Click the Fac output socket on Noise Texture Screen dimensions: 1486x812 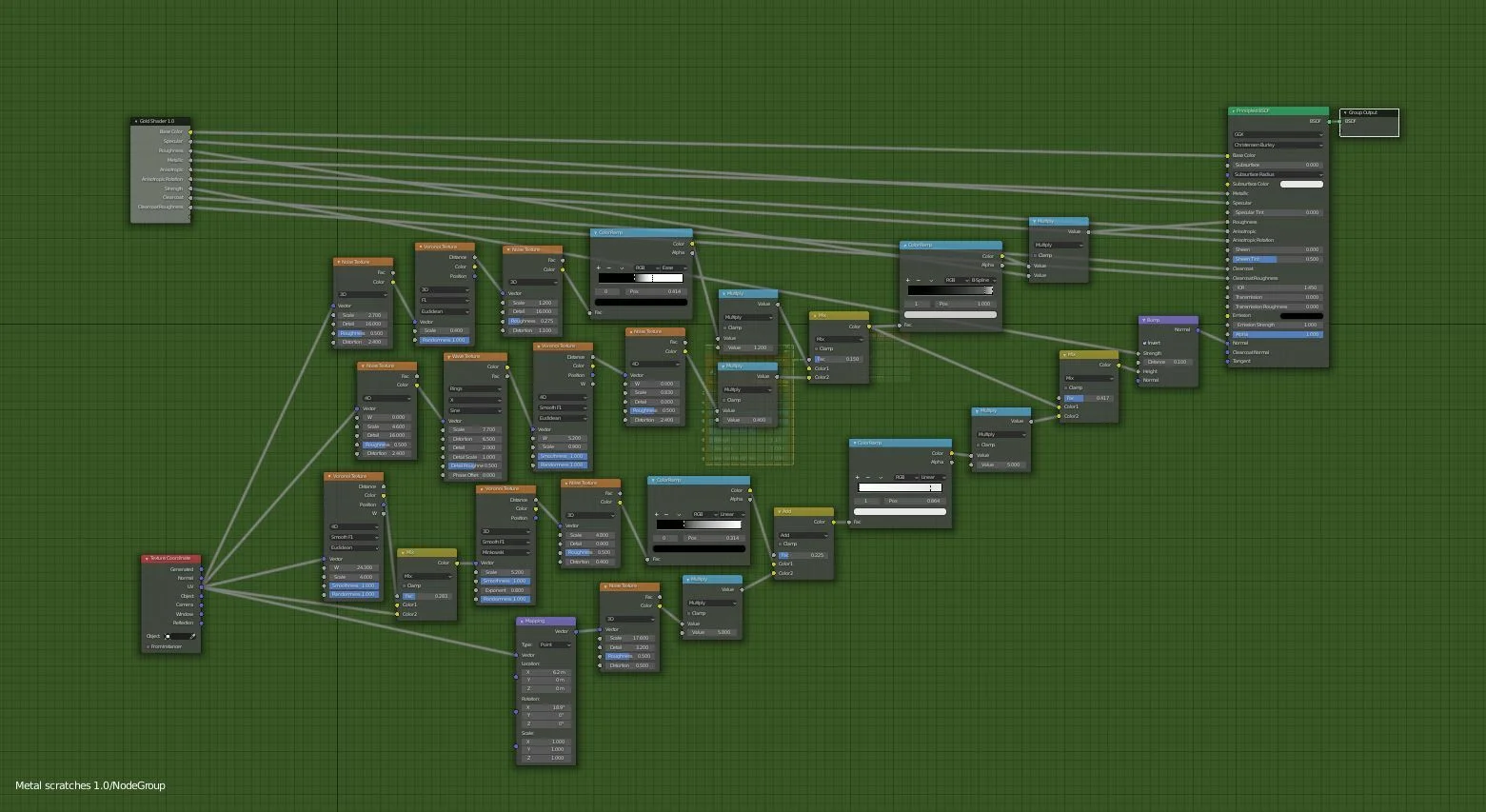click(x=392, y=272)
